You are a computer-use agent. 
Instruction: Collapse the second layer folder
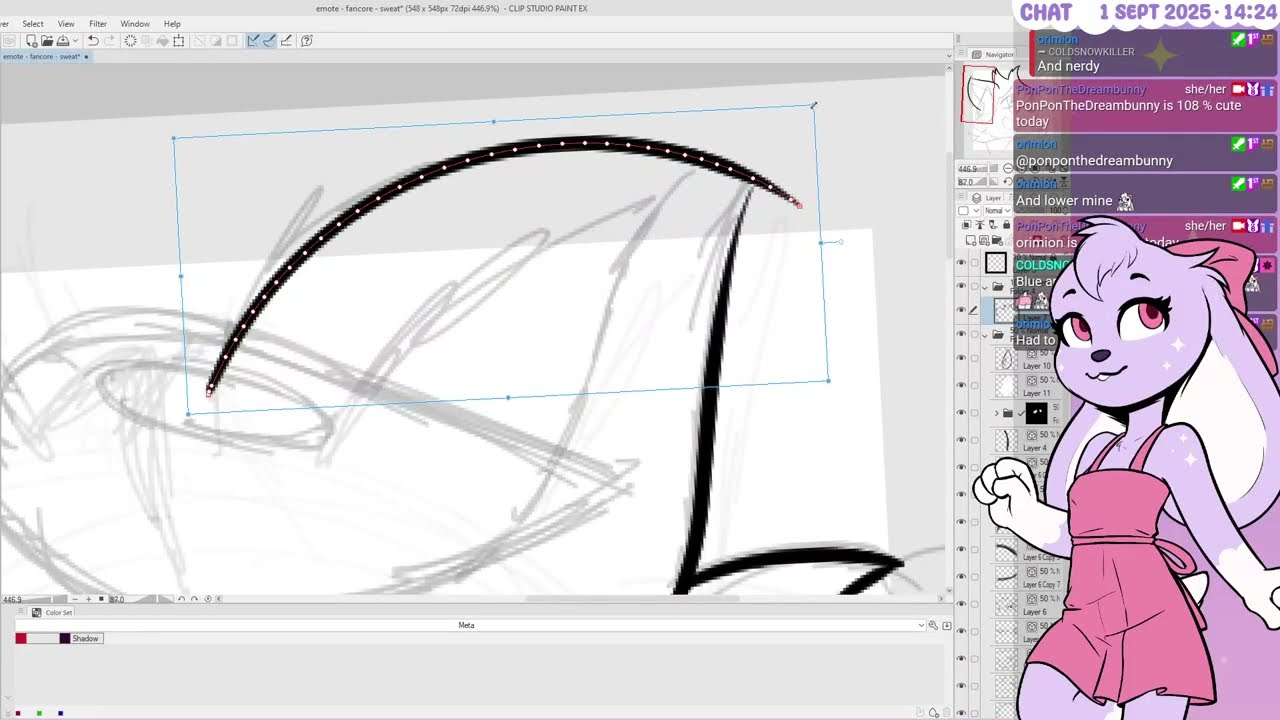985,335
